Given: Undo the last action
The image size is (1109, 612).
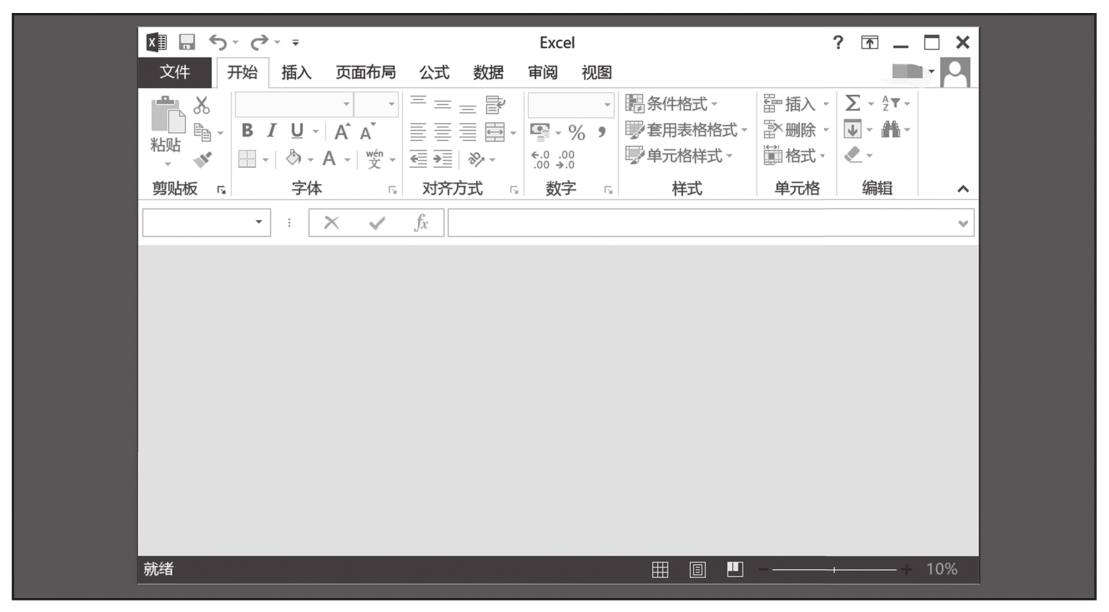Looking at the screenshot, I should click(218, 42).
